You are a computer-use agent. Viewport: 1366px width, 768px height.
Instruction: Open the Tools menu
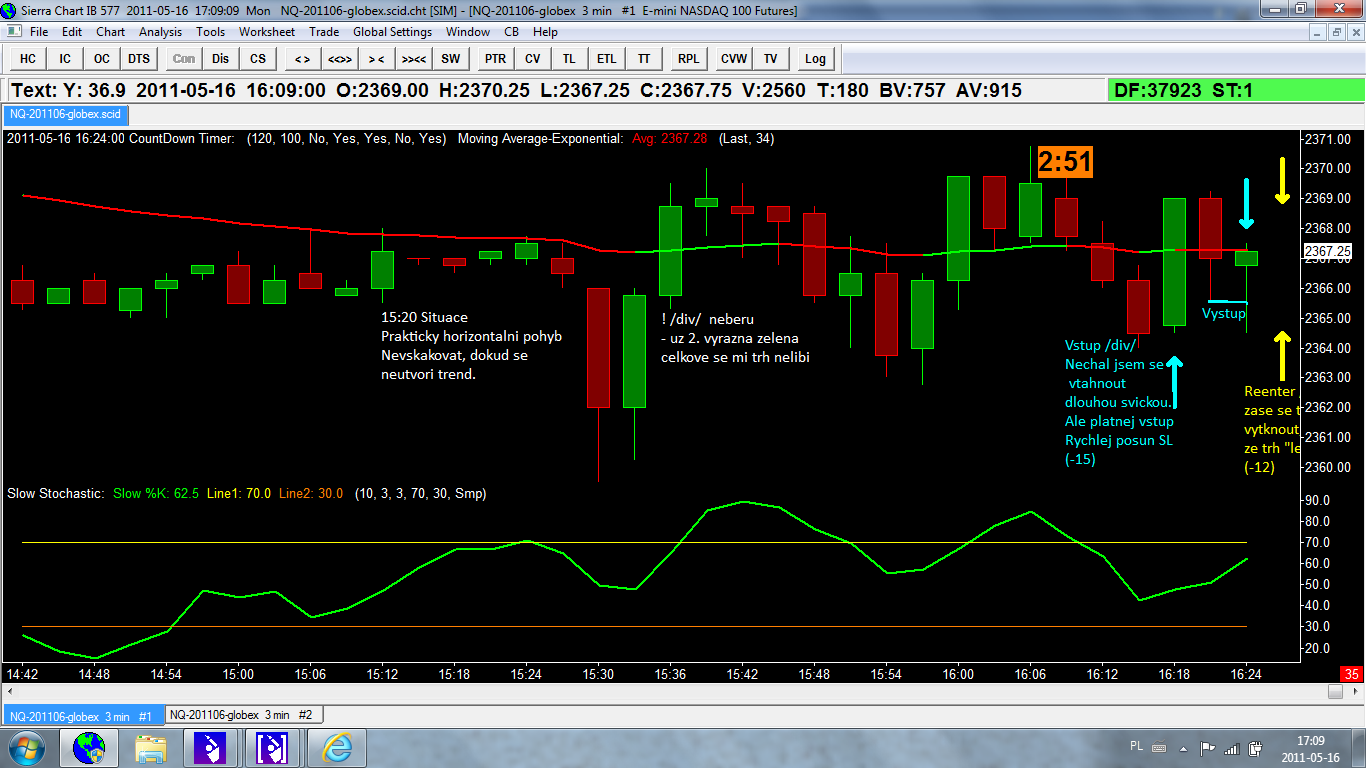click(x=211, y=32)
